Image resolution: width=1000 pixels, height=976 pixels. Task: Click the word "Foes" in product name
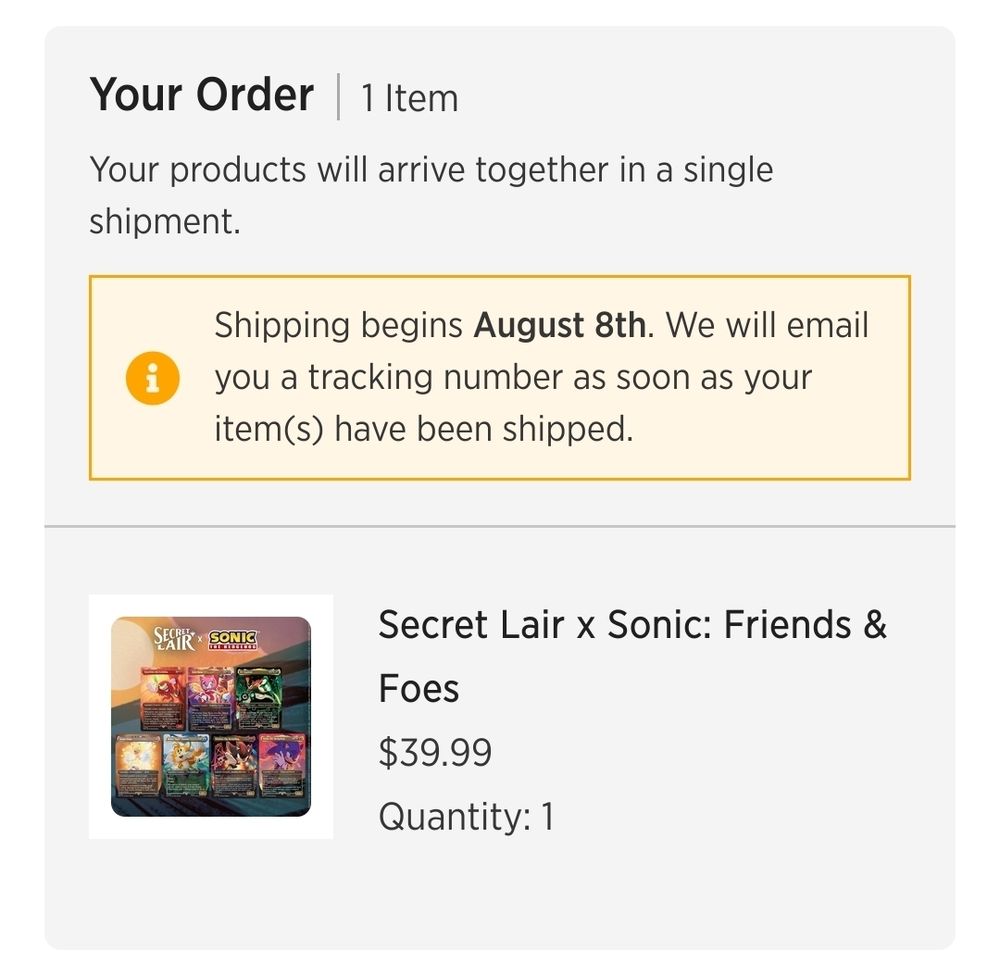(419, 689)
